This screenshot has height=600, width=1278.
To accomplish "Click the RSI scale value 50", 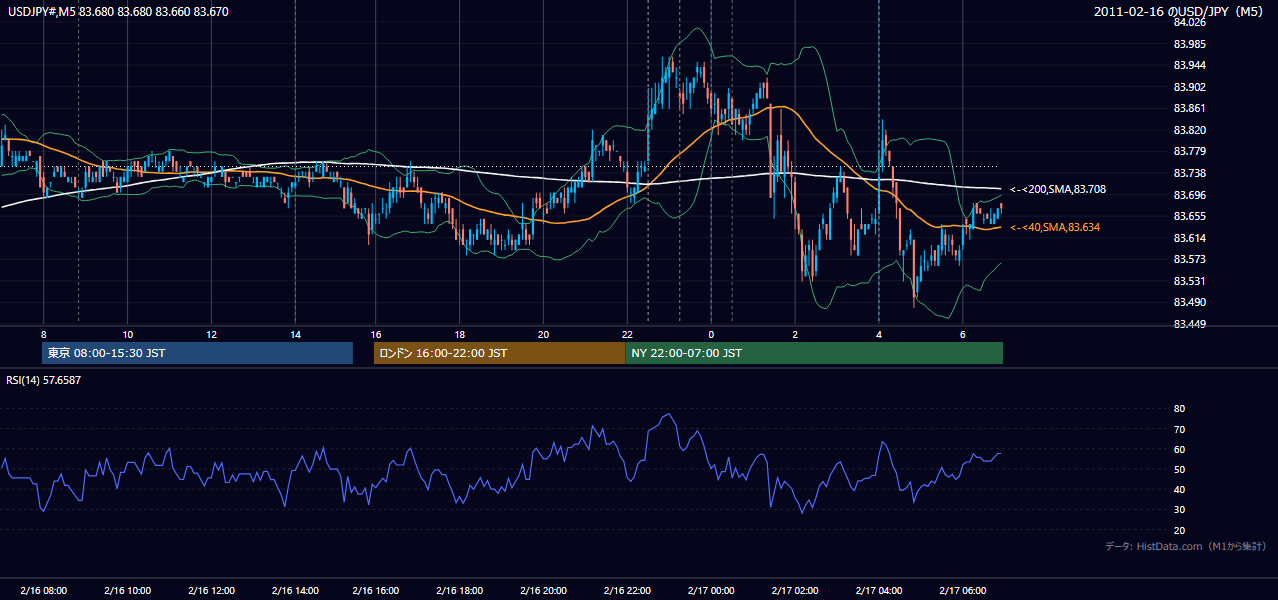I will coord(1179,469).
